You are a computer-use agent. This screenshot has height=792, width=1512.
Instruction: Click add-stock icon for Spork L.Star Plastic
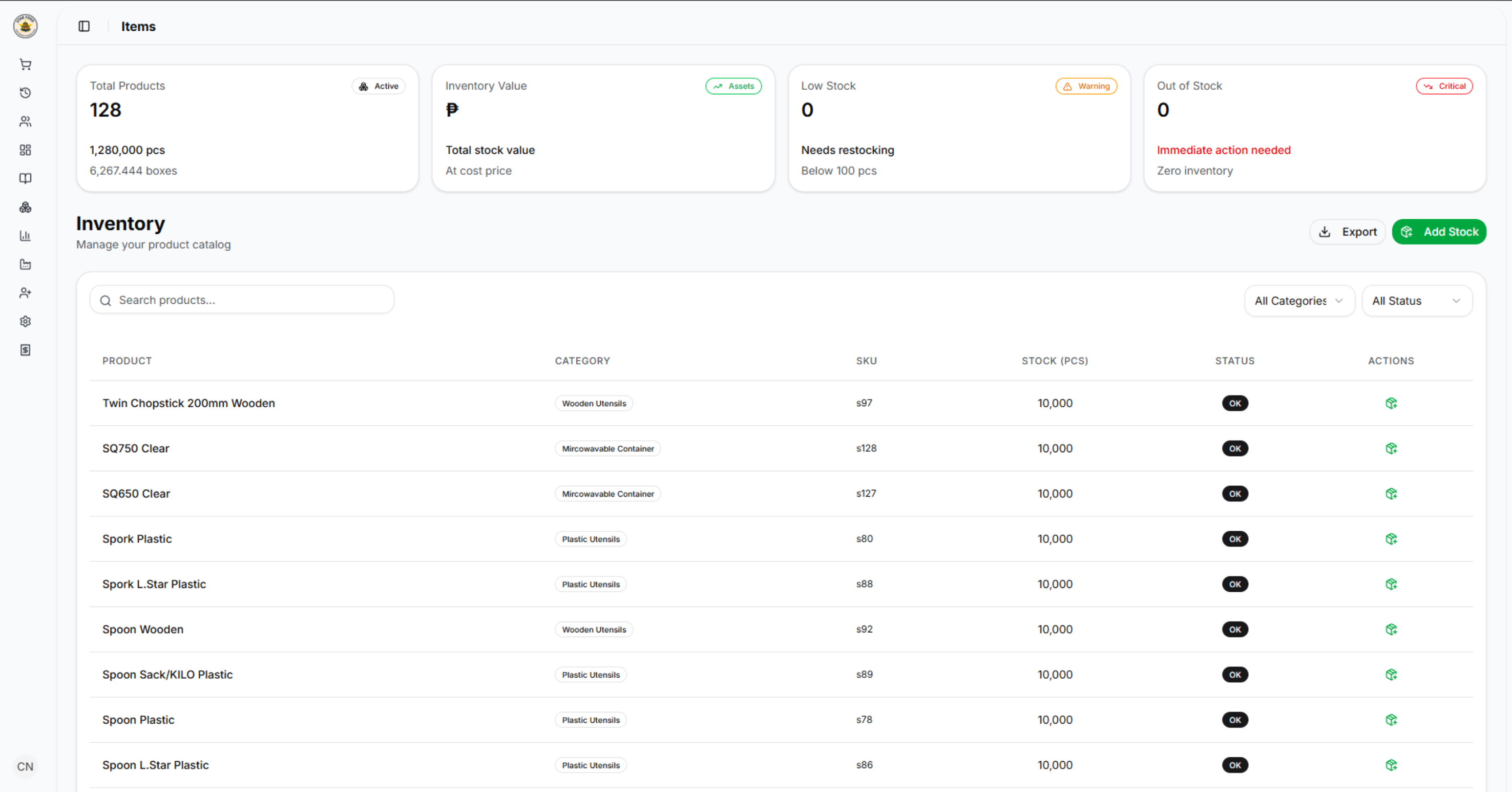pos(1391,584)
